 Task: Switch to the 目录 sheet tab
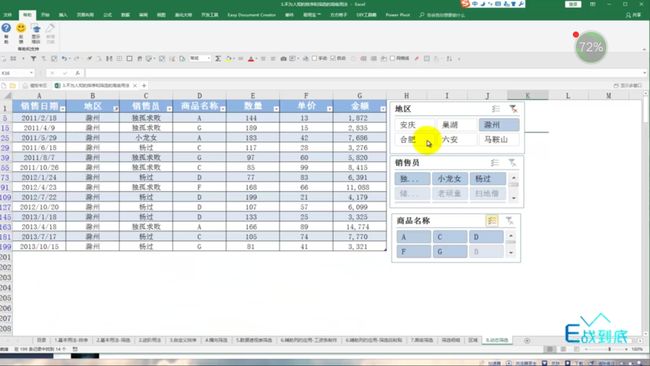point(41,340)
